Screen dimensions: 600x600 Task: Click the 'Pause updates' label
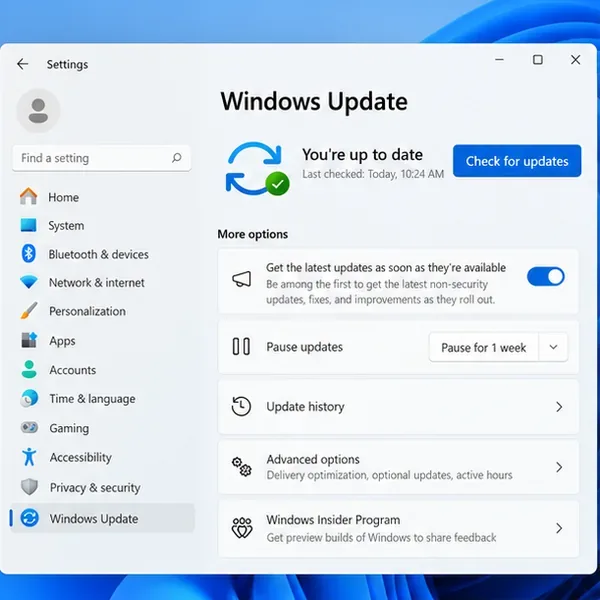(305, 347)
